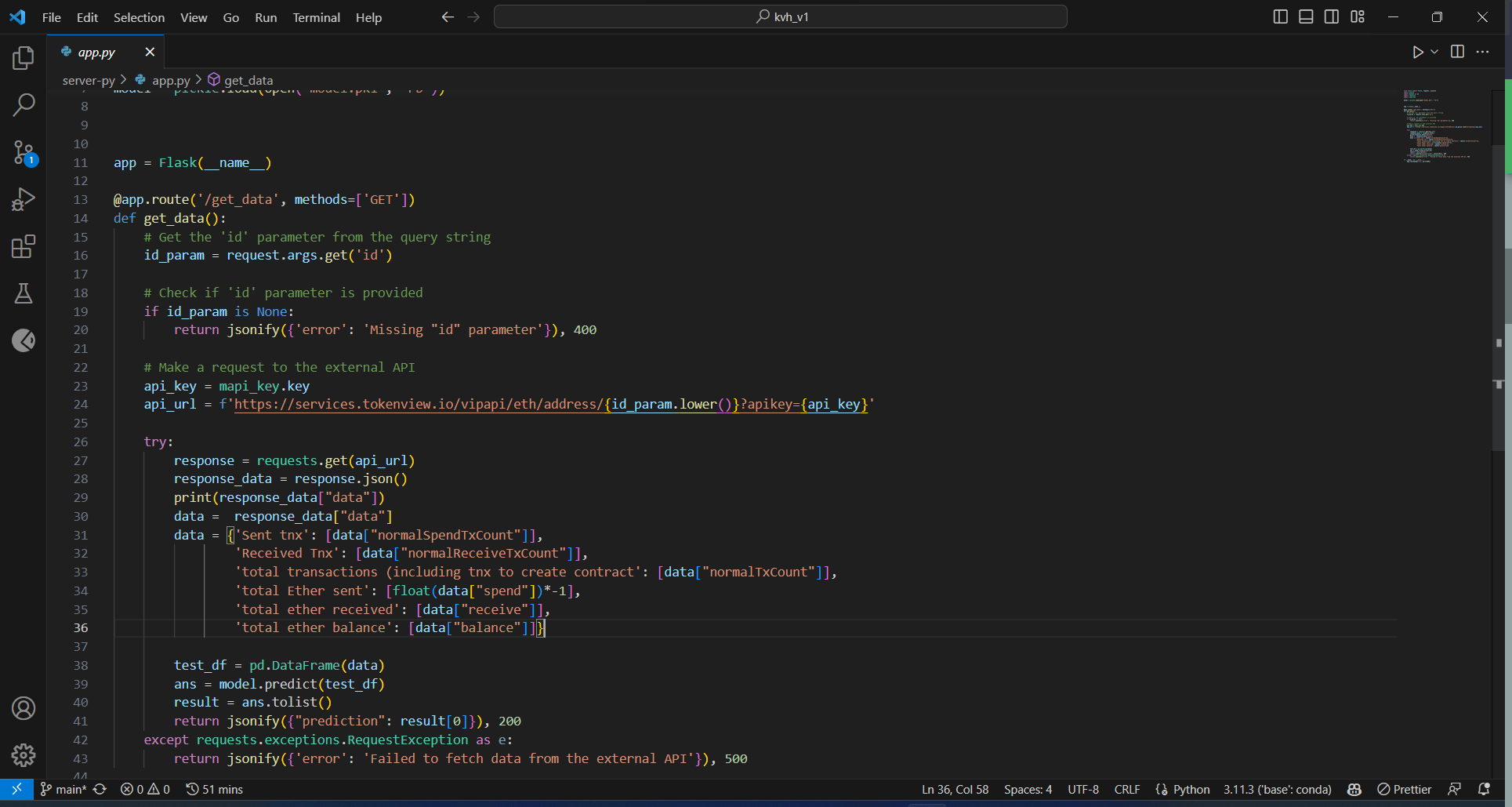The image size is (1512, 807).
Task: Click the kvh_v1 command center search box
Action: tap(780, 16)
